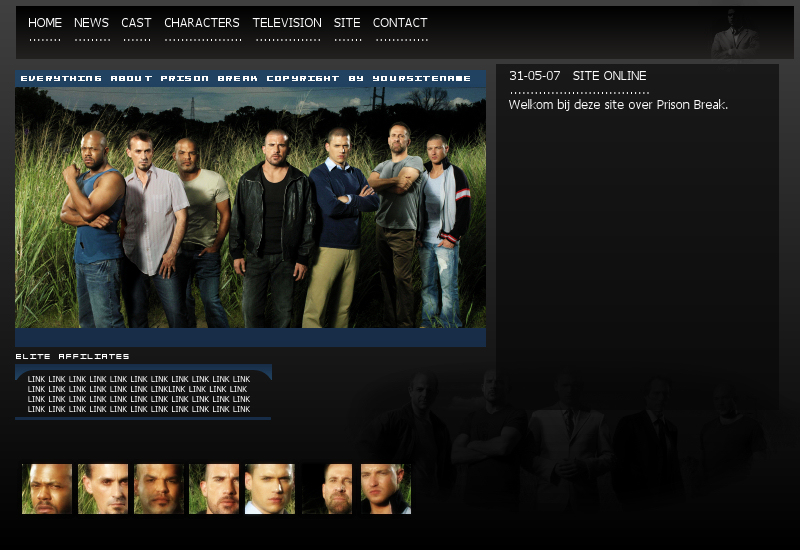Select CHARACTERS in the navigation bar
Image resolution: width=800 pixels, height=550 pixels.
202,23
